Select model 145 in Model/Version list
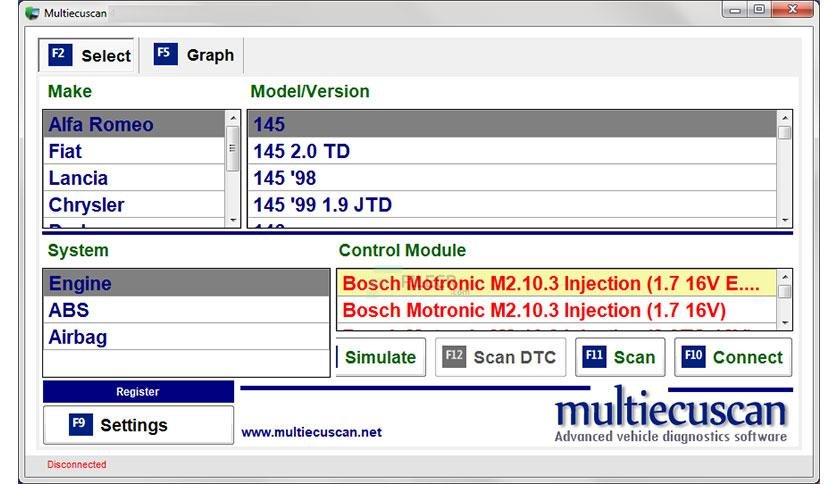This screenshot has height=484, width=836. tap(512, 124)
